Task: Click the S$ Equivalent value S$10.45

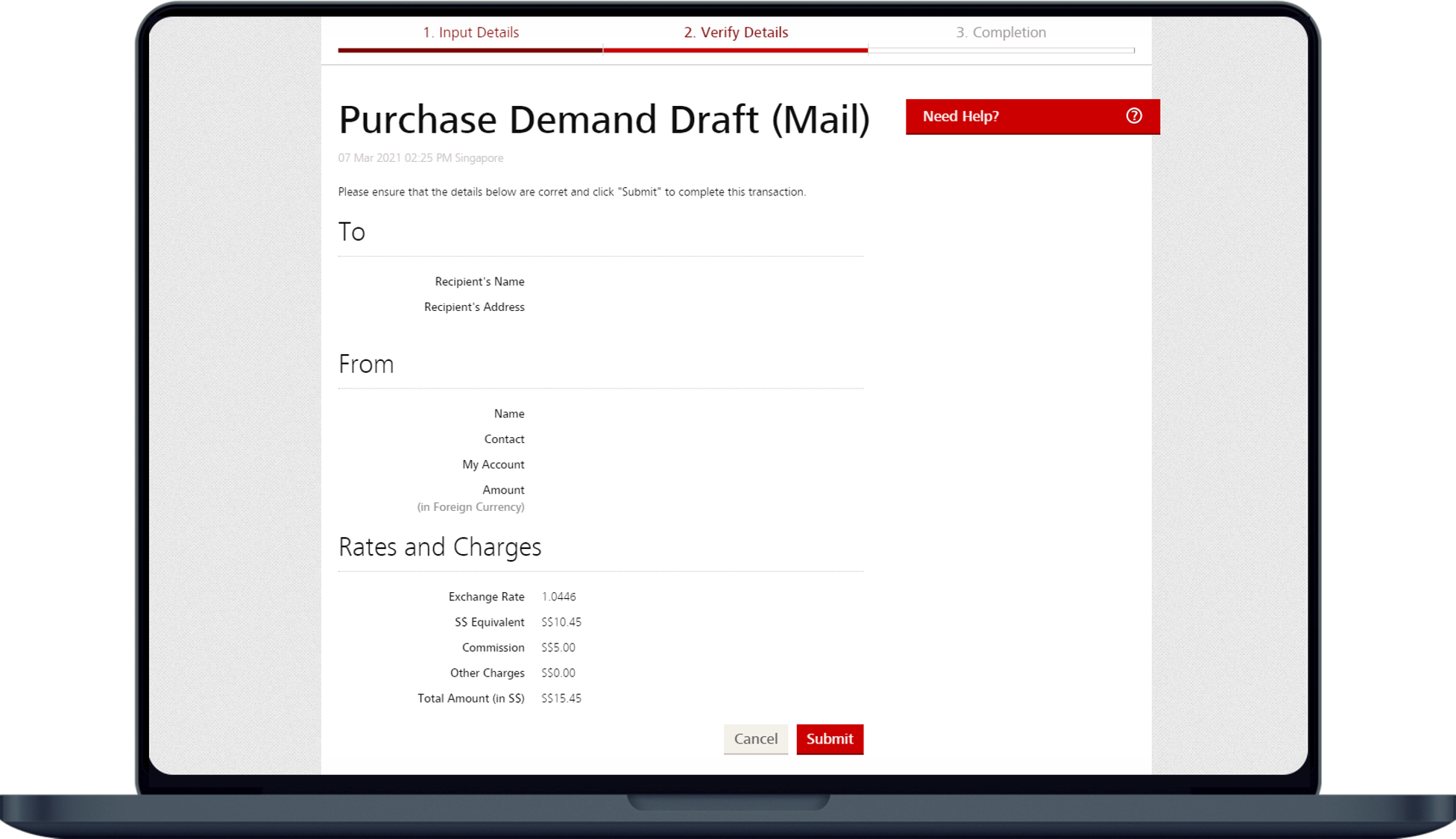Action: [561, 622]
